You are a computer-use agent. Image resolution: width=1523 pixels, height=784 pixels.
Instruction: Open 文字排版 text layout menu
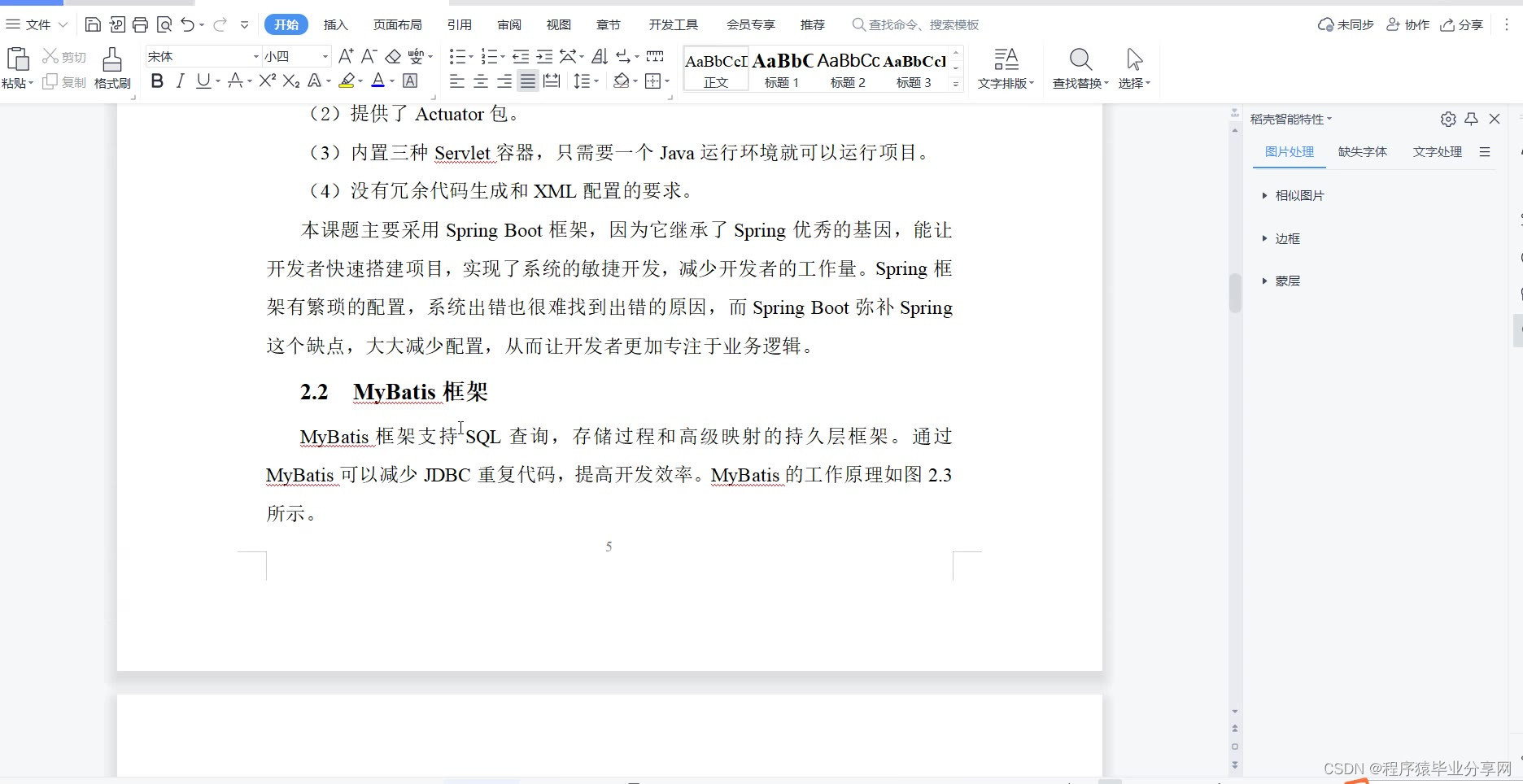[1006, 68]
